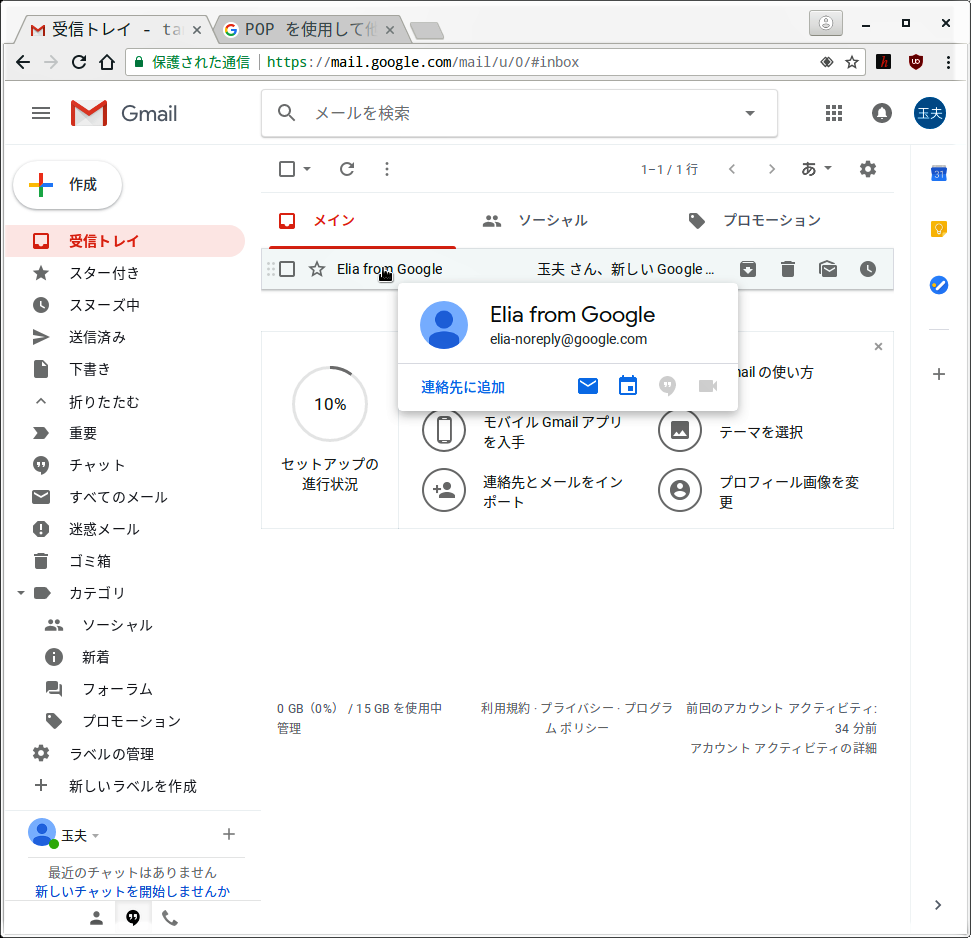Hide the side panel using the bottom chevron
The image size is (971, 938).
pyautogui.click(x=938, y=905)
